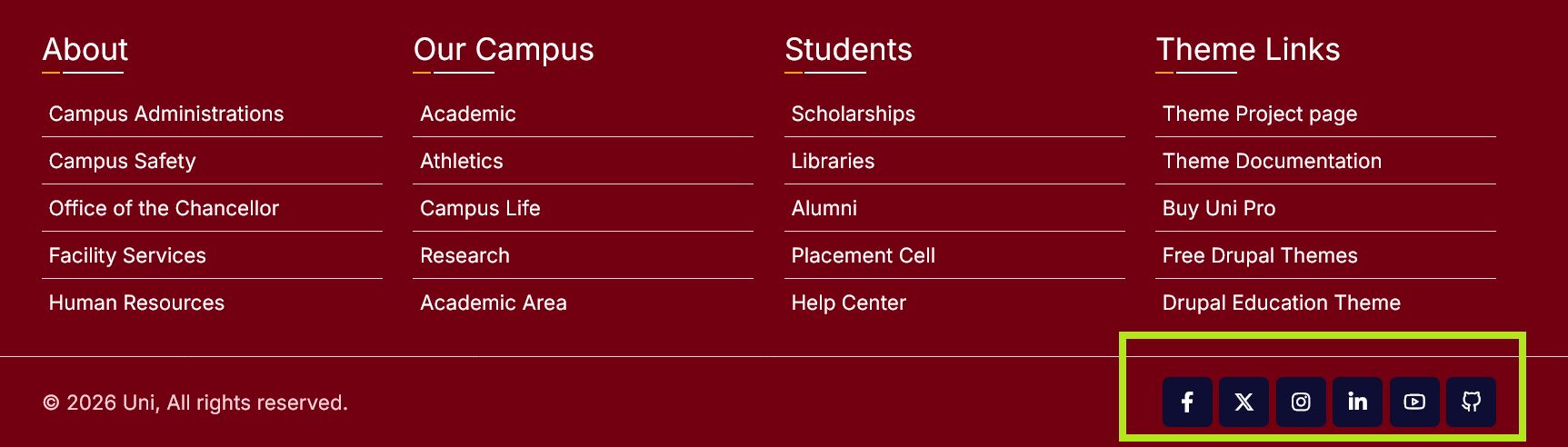Open Campus Life link
Viewport: 1568px width, 447px height.
tap(480, 208)
